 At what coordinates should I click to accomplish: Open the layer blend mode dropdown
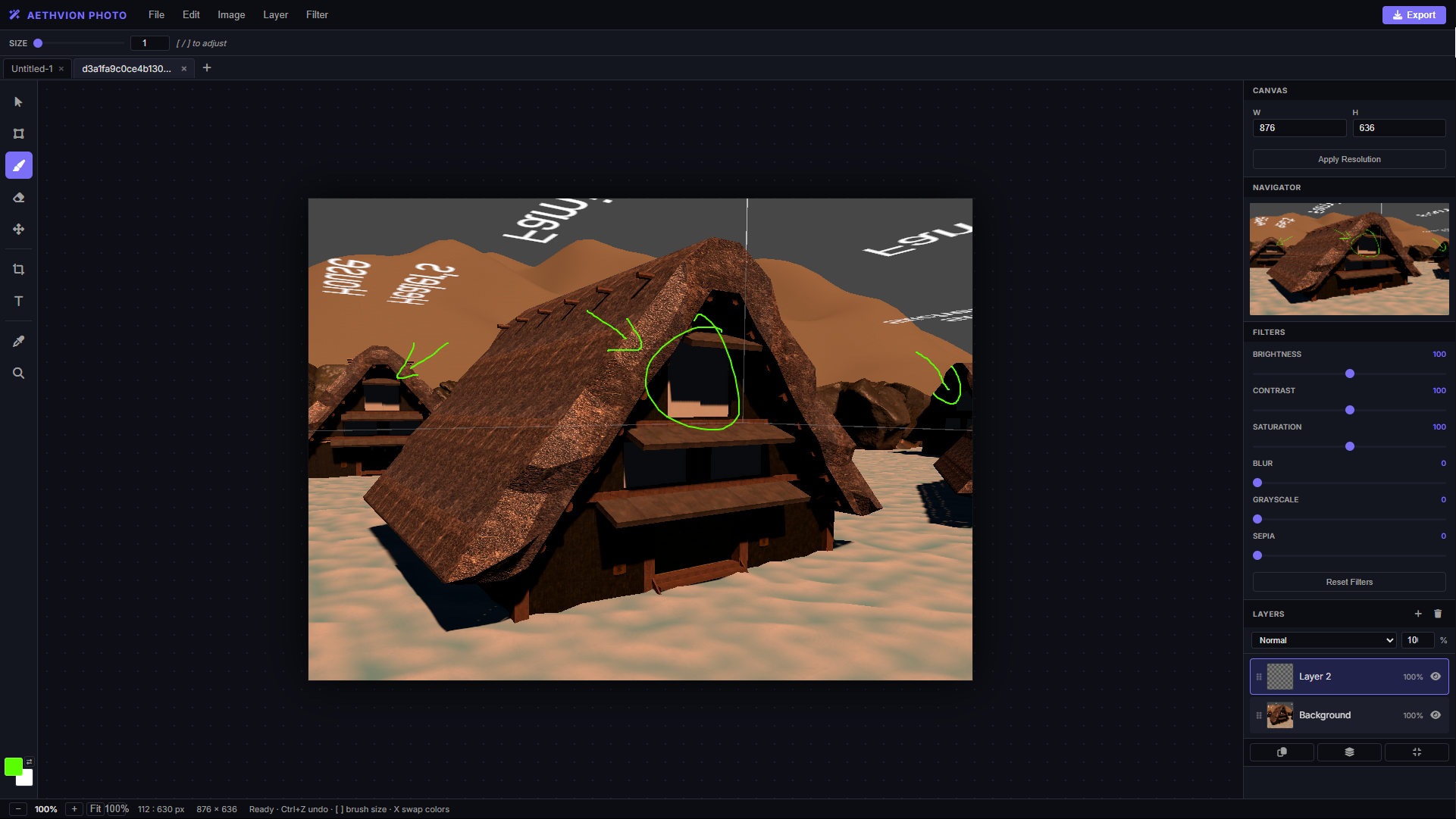(x=1323, y=640)
